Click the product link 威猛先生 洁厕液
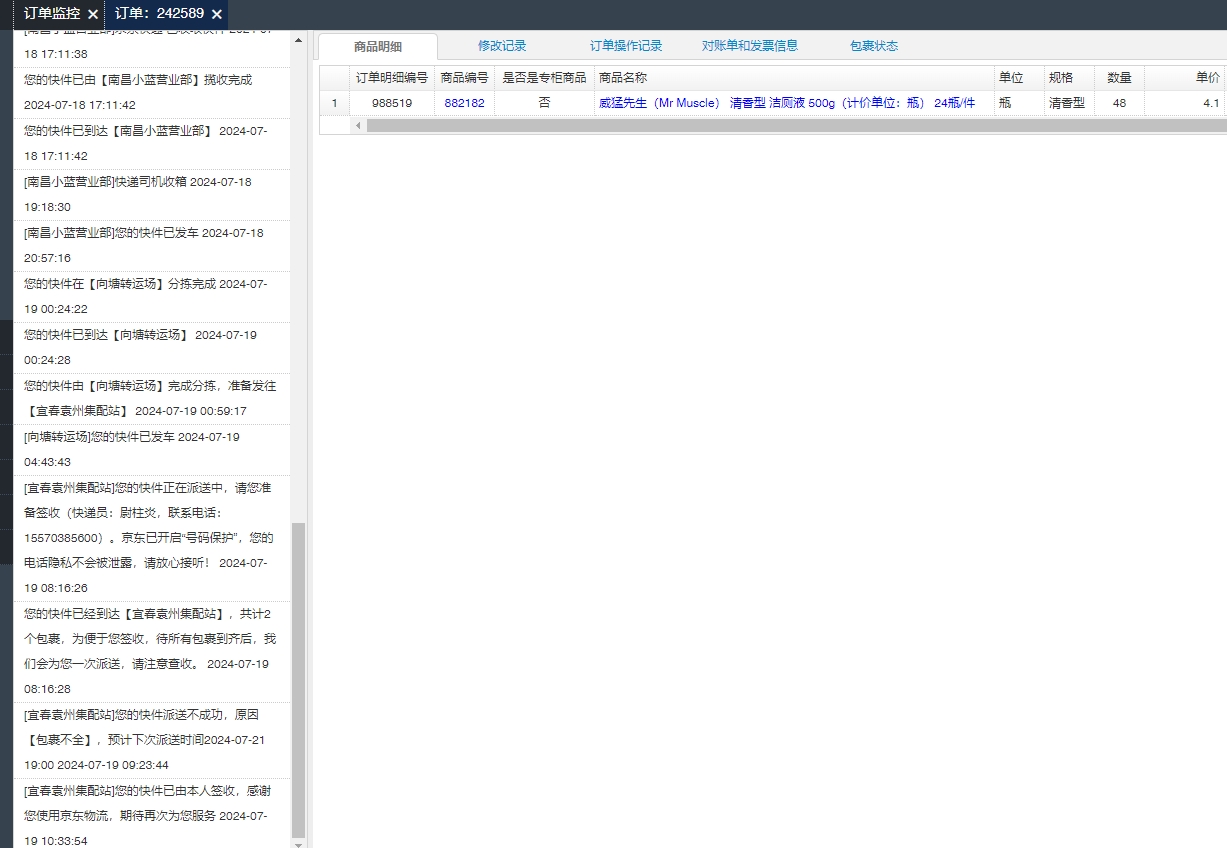Screen dimensions: 1227x848 pyautogui.click(x=787, y=103)
